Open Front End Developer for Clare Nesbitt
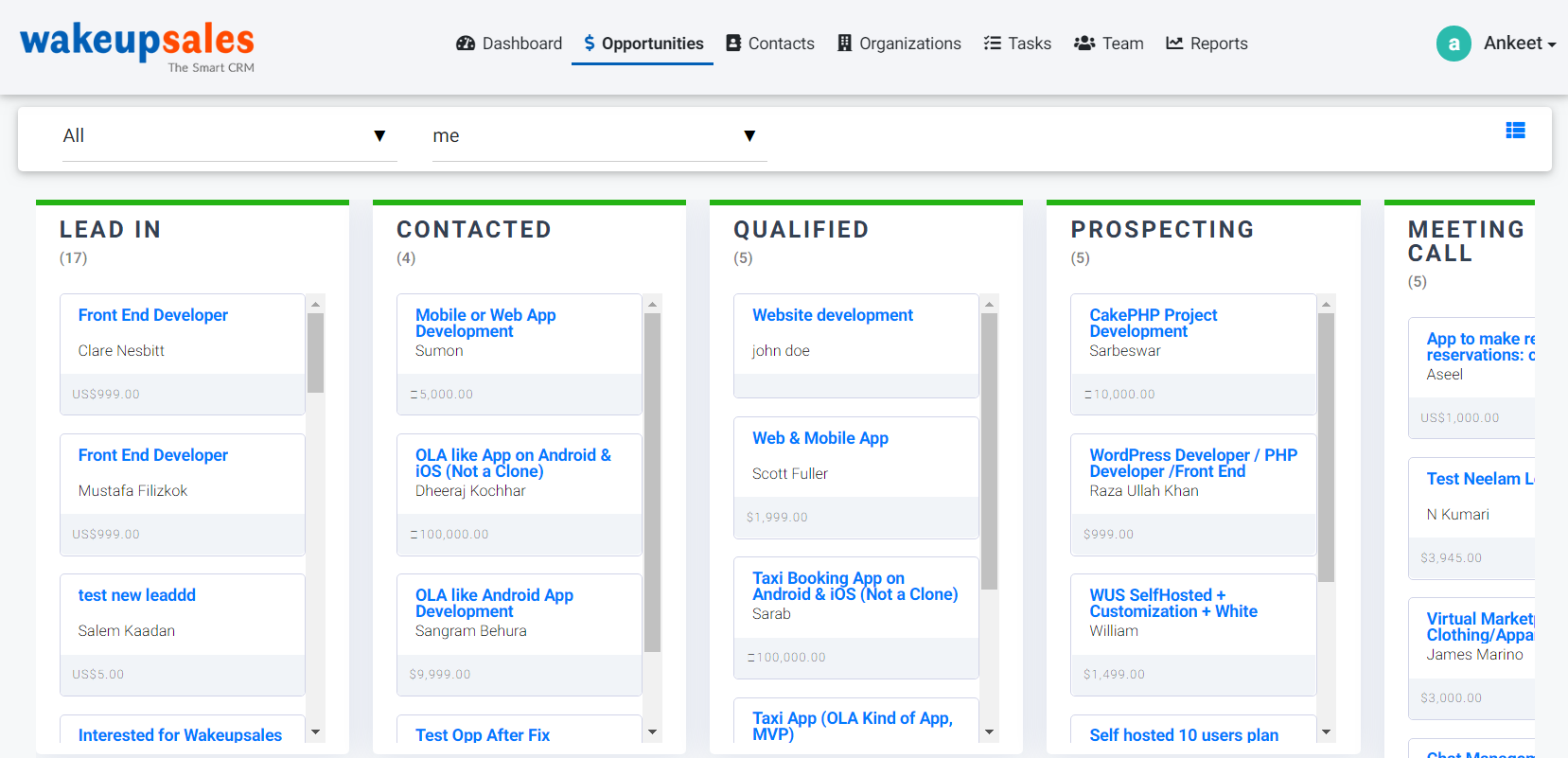The width and height of the screenshot is (1568, 758). (x=153, y=315)
